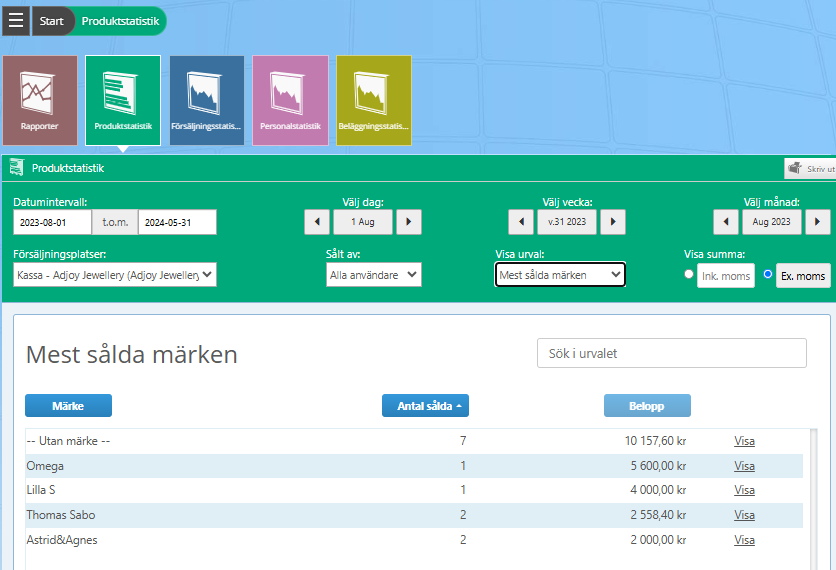This screenshot has width=836, height=570.
Task: Open the Beläggningsstatistik tile
Action: pyautogui.click(x=374, y=100)
